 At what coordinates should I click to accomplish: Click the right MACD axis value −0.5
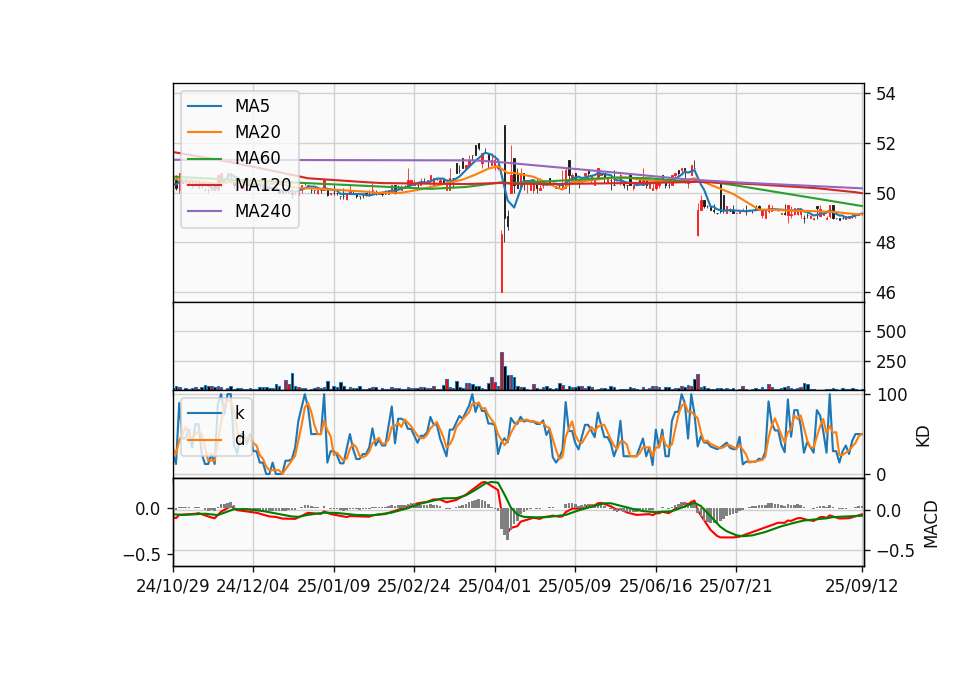click(894, 551)
